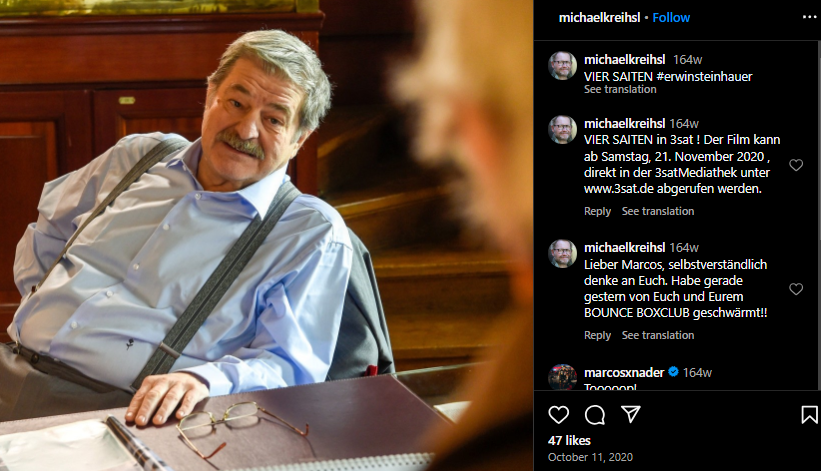Viewport: 821px width, 471px height.
Task: Share post via paper plane icon
Action: click(631, 414)
